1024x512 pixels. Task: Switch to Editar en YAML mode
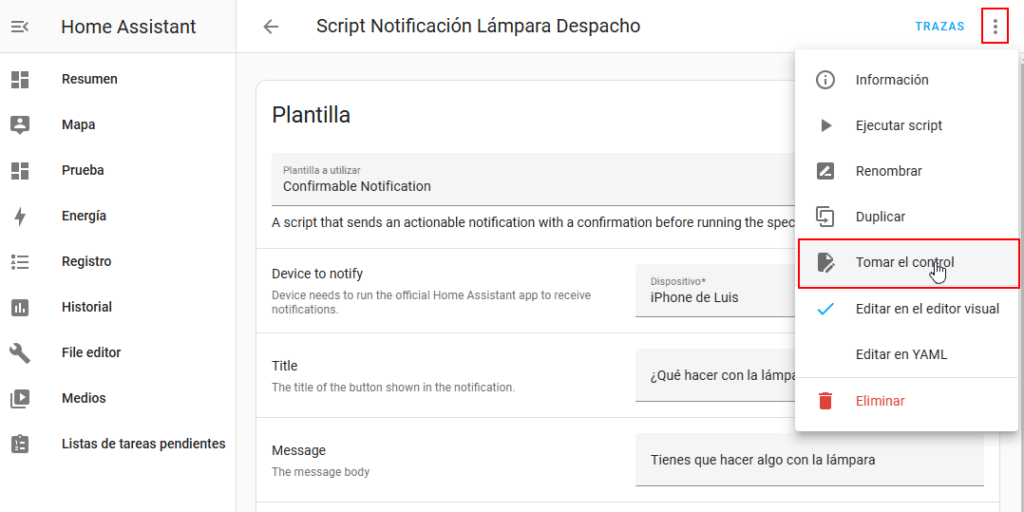[x=901, y=354]
